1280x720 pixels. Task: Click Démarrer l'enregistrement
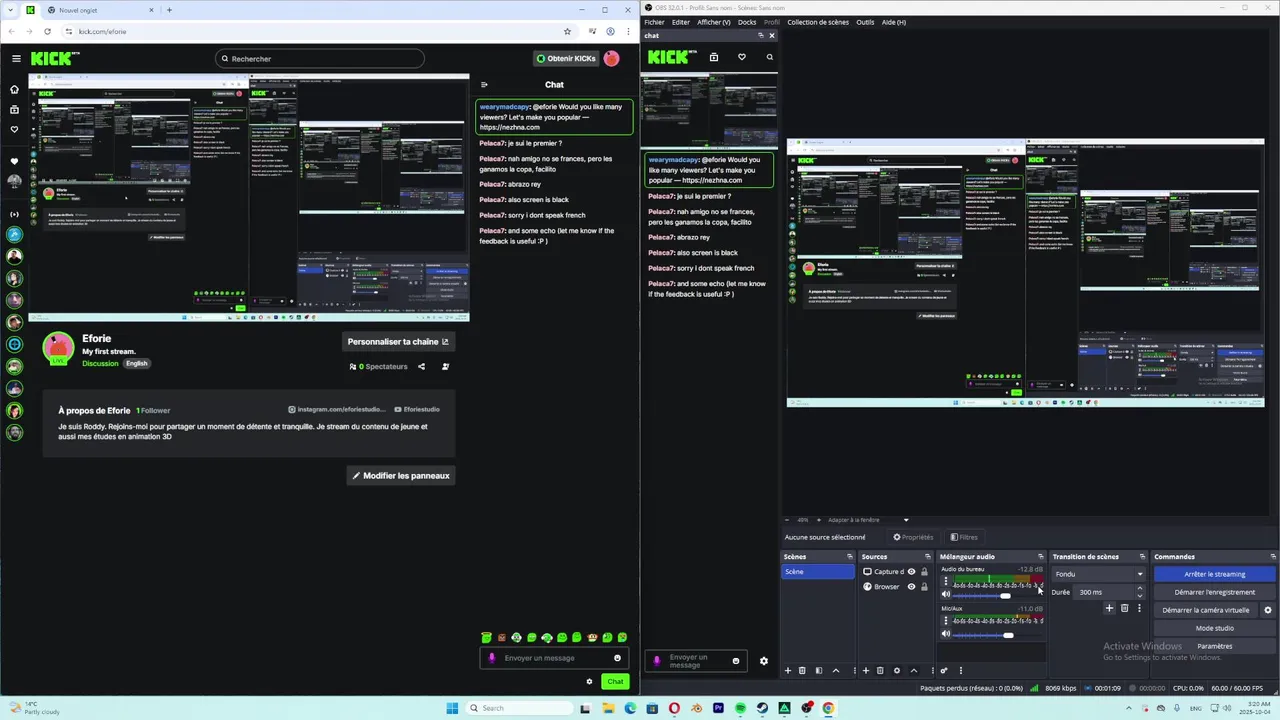coord(1215,592)
